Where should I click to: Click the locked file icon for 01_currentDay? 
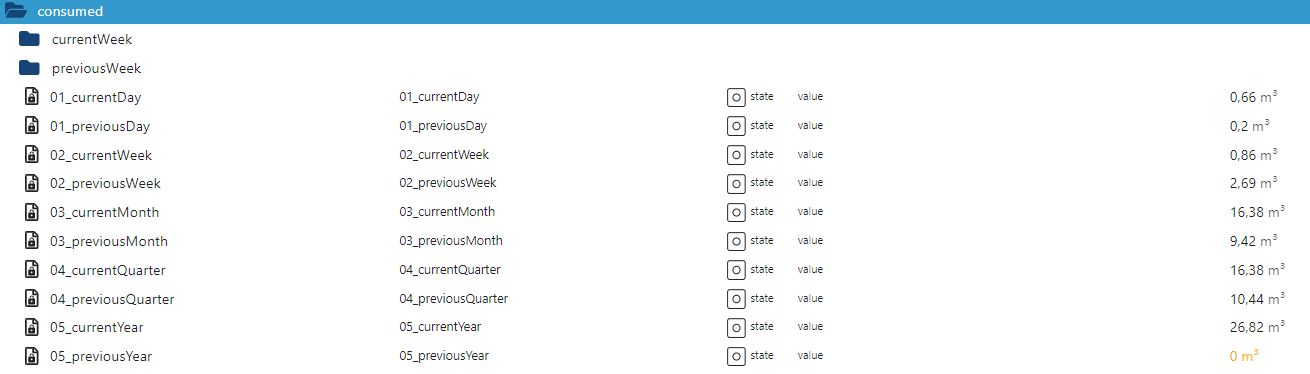(x=31, y=97)
